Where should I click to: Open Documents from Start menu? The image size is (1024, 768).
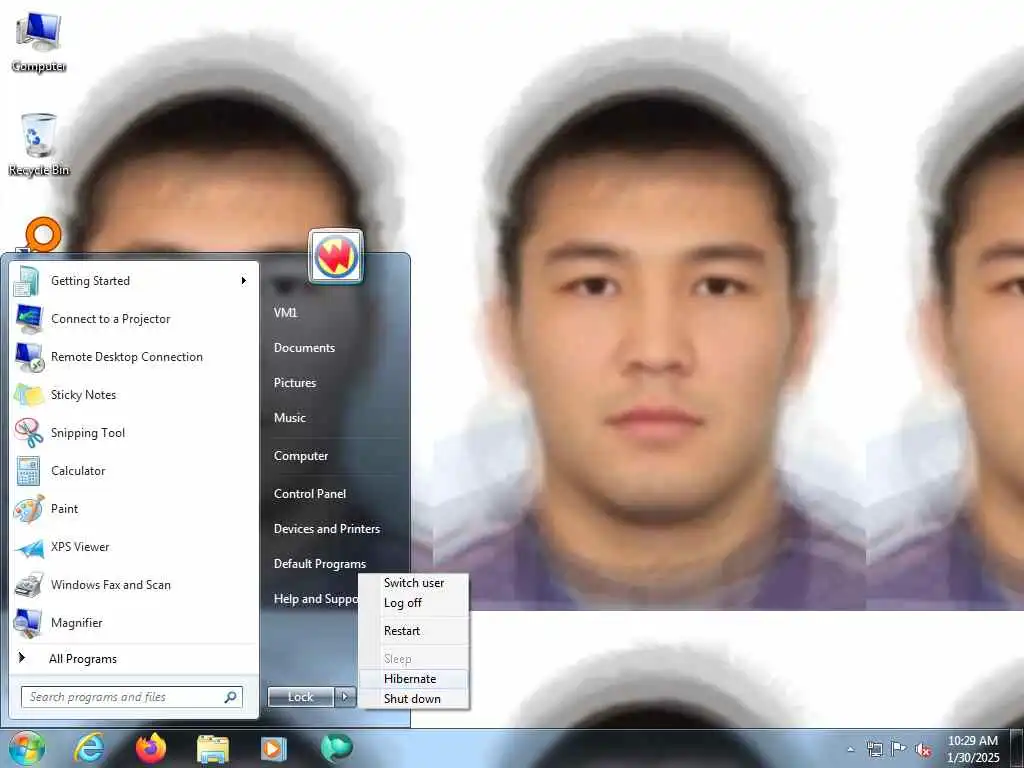(304, 348)
